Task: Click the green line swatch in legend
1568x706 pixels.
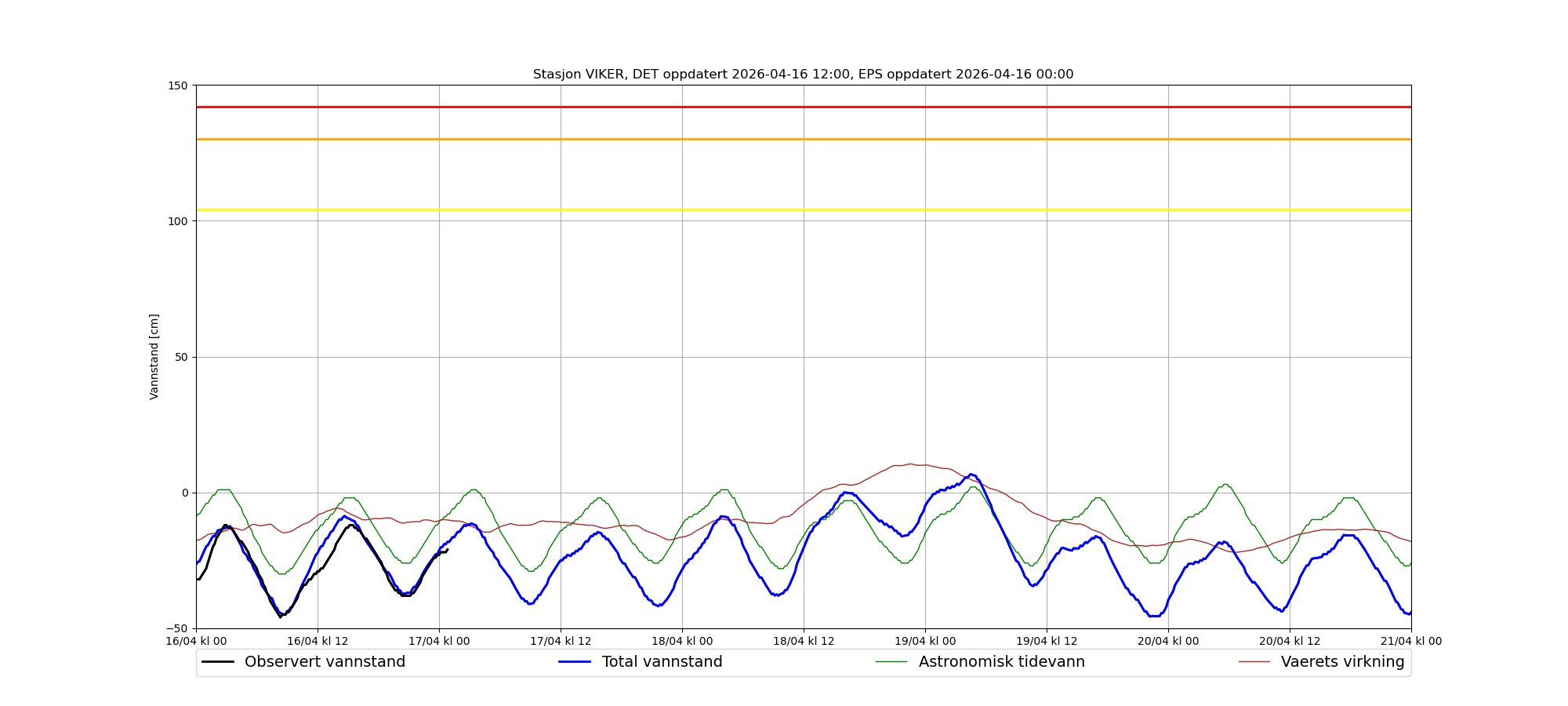Action: [x=891, y=662]
